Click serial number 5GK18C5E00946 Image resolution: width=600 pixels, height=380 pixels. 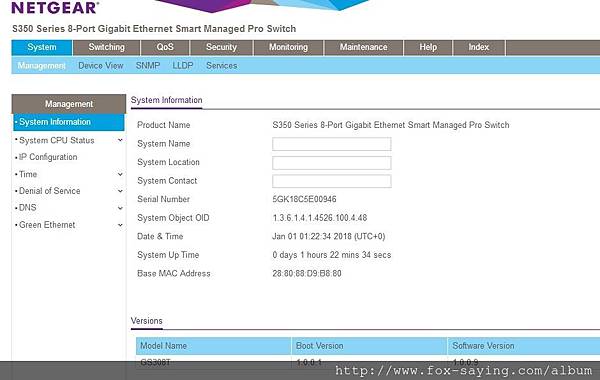304,199
